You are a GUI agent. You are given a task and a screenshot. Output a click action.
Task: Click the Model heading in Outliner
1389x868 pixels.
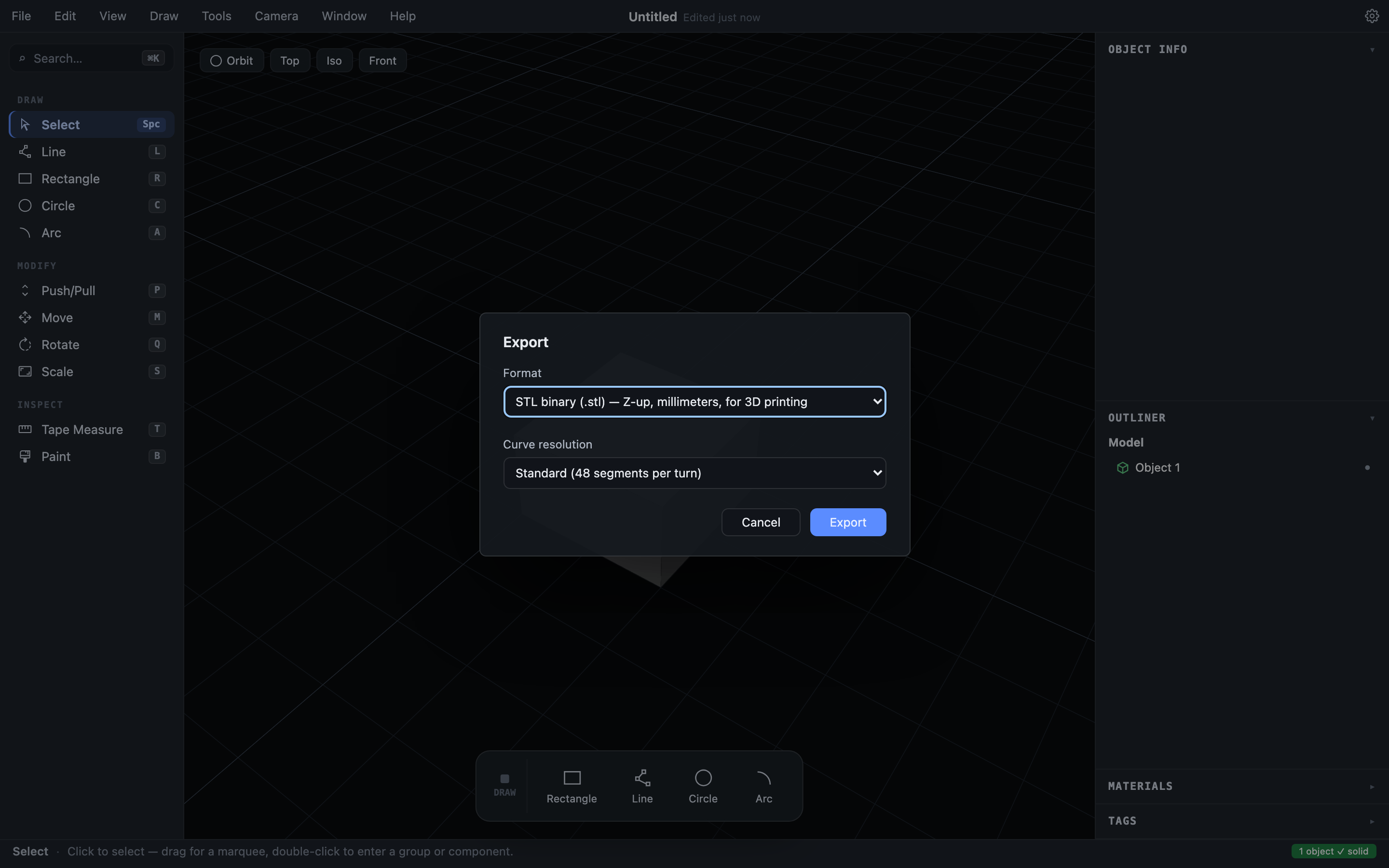pos(1126,443)
